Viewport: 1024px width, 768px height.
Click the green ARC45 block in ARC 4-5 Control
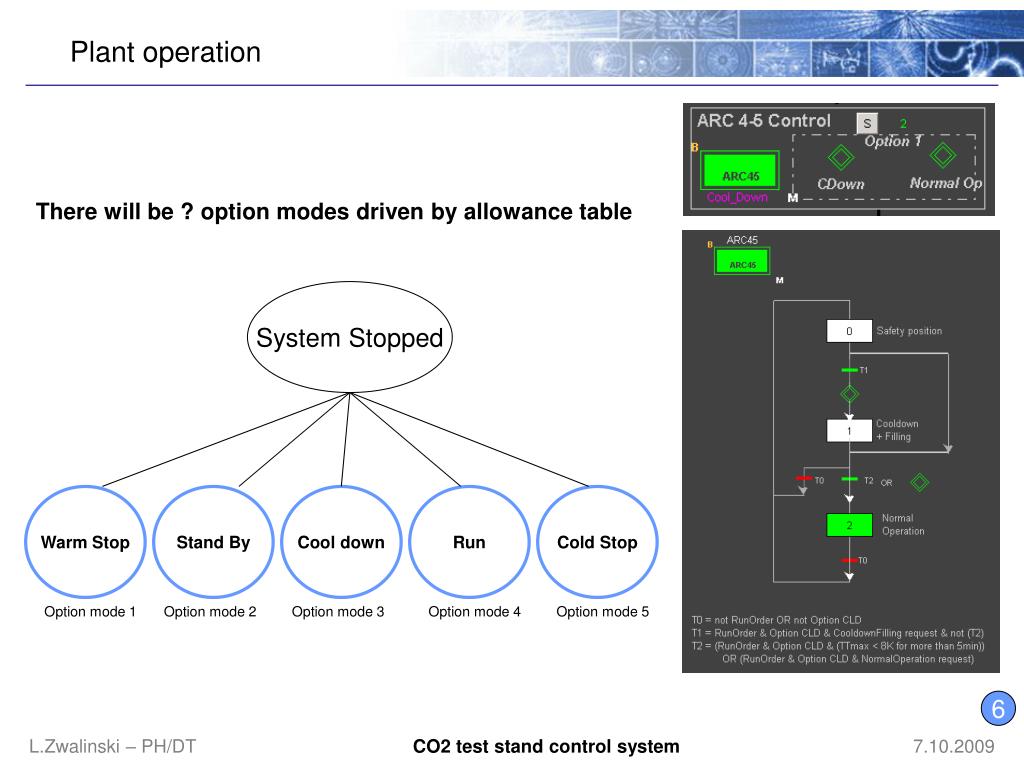point(740,170)
